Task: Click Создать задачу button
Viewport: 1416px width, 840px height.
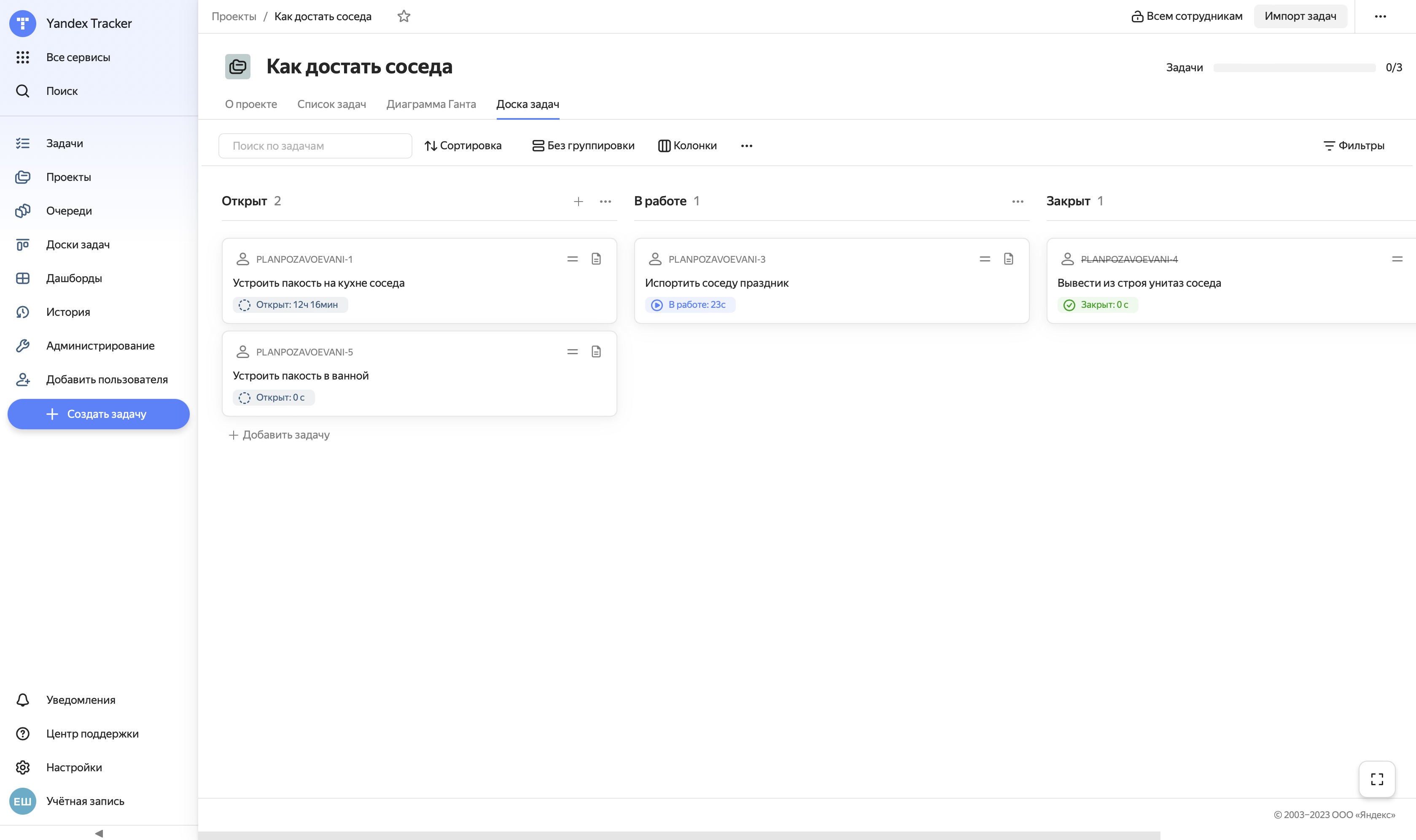Action: coord(99,415)
